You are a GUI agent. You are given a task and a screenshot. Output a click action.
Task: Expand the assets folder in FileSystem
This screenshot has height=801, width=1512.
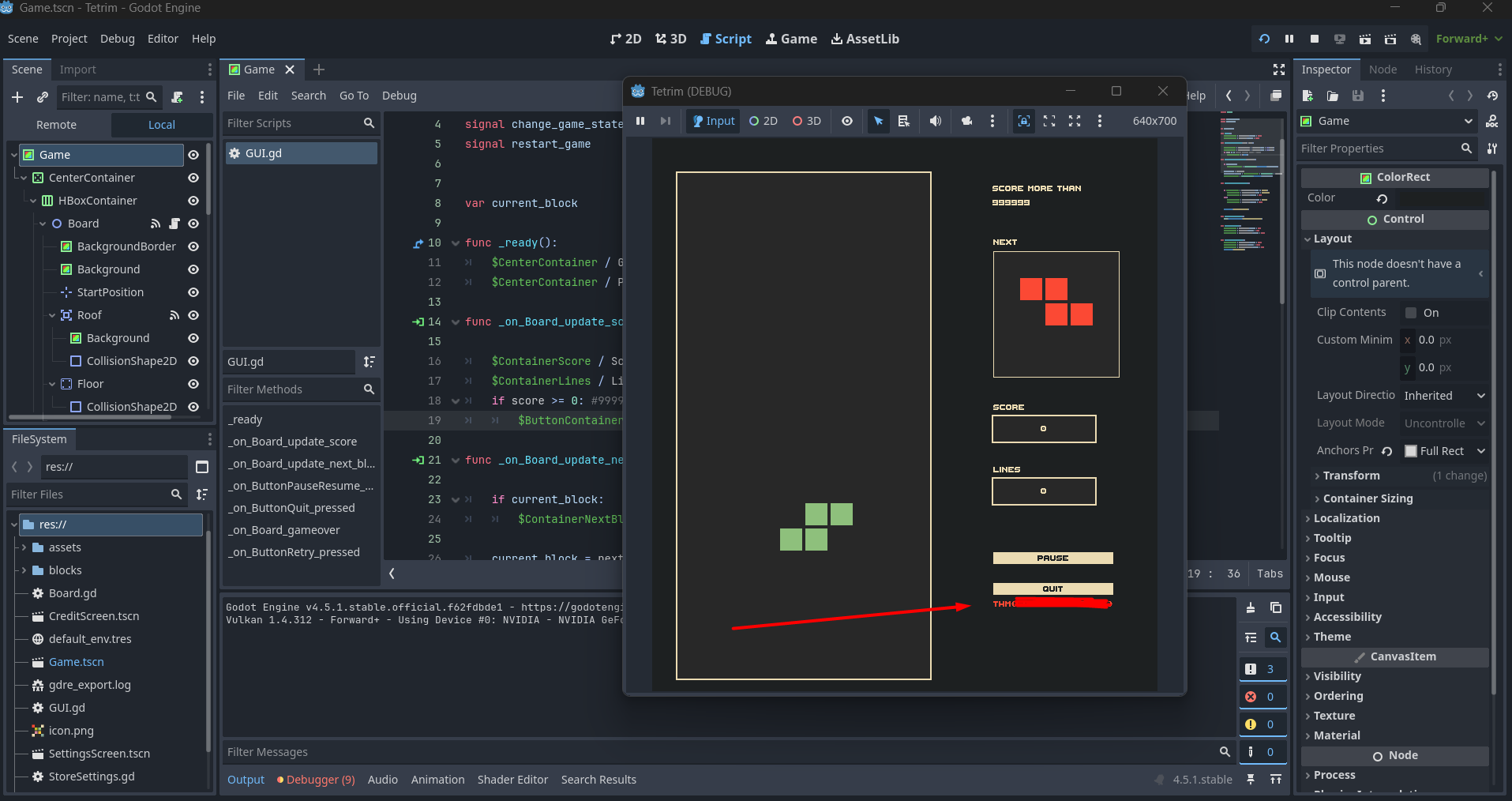(x=24, y=547)
